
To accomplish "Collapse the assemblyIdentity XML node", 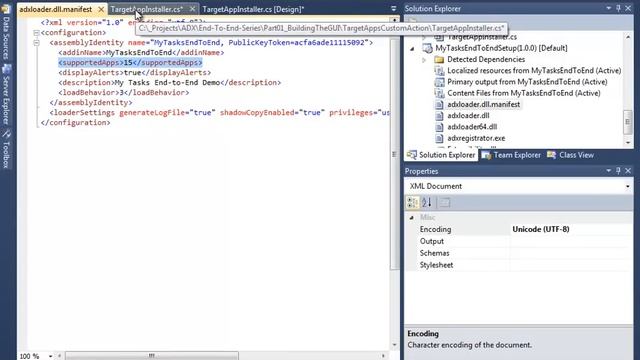I will click(36, 42).
